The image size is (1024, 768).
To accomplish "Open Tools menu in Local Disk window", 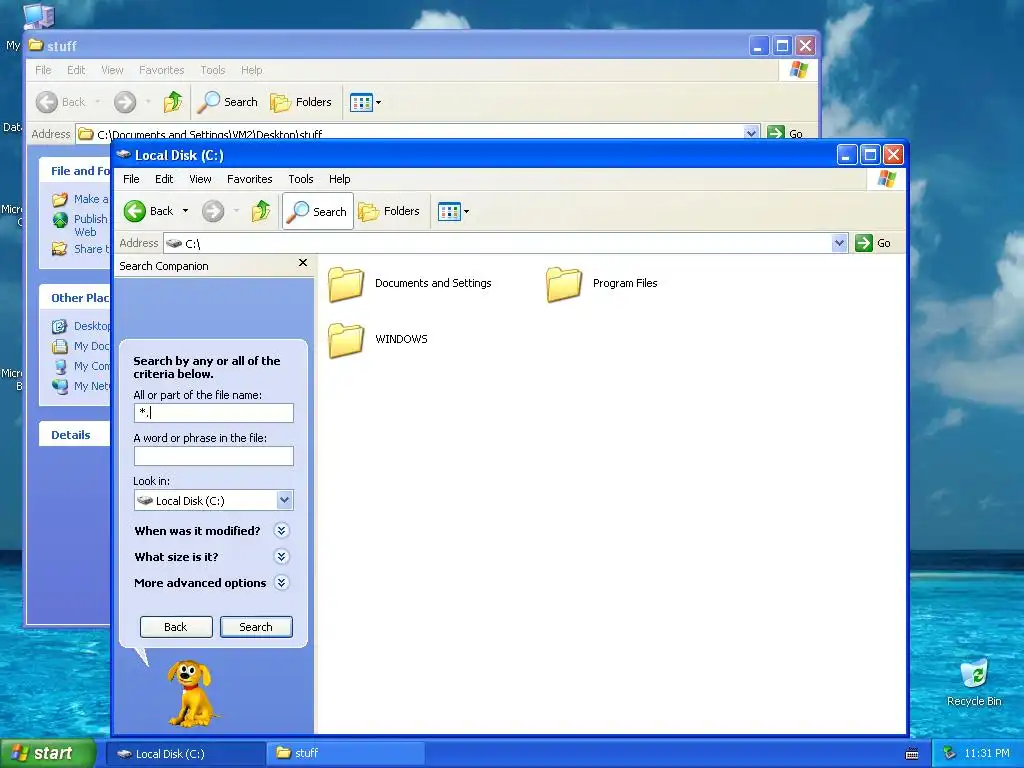I will (300, 179).
